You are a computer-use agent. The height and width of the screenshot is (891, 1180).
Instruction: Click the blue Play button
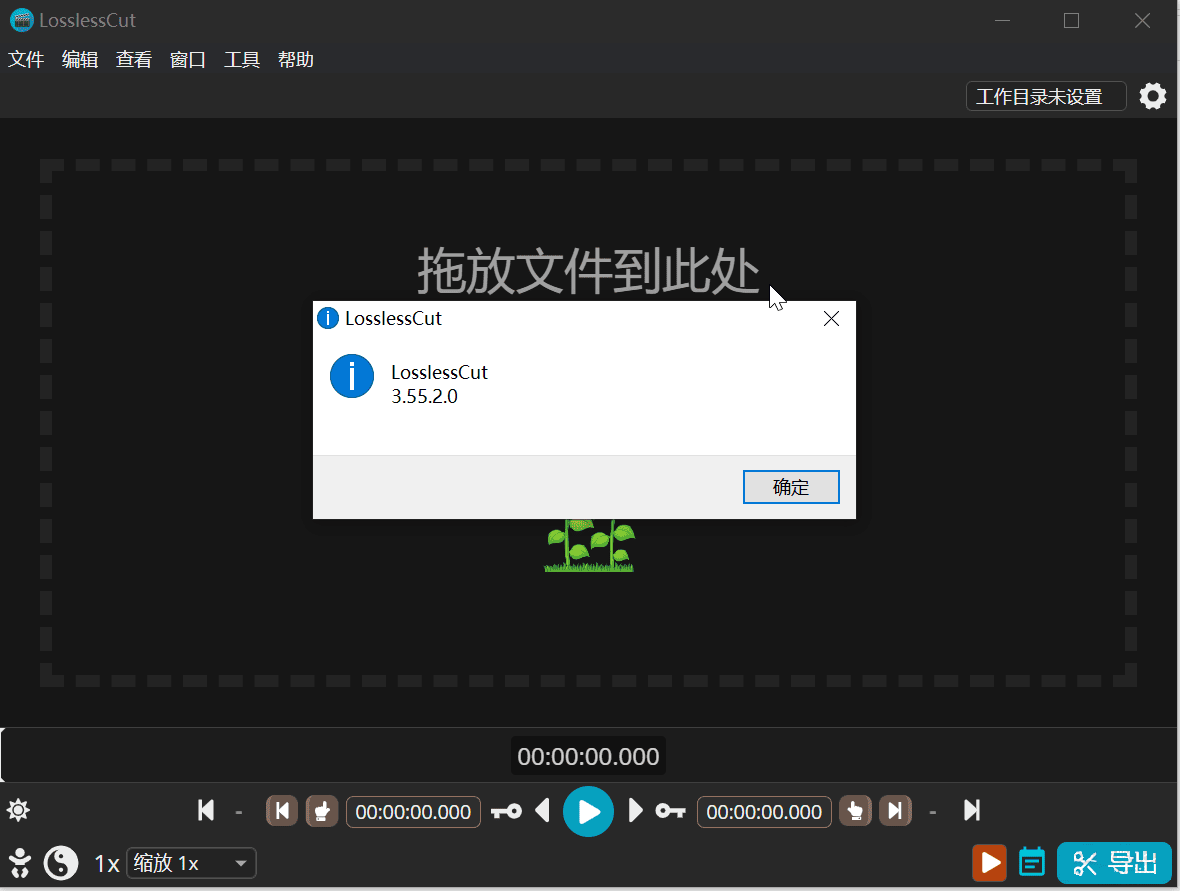click(588, 811)
